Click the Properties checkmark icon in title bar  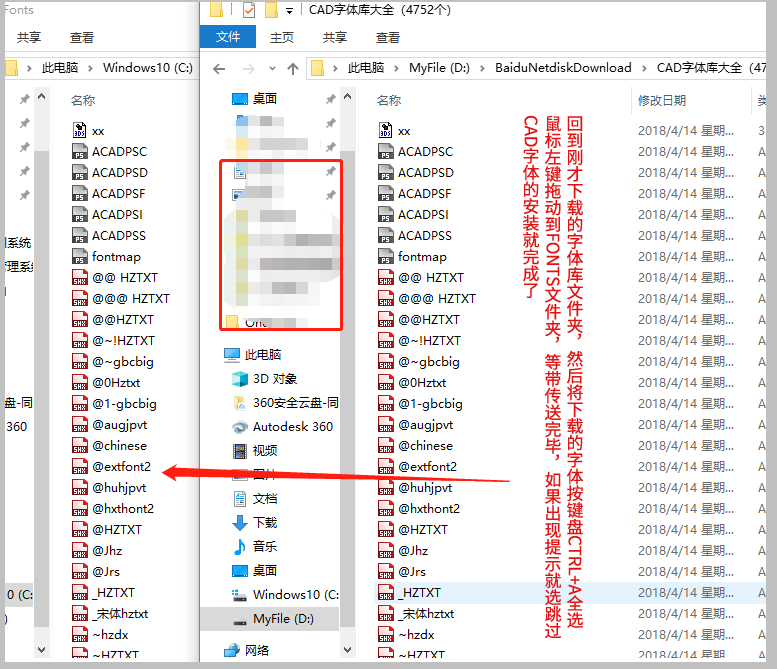(249, 9)
